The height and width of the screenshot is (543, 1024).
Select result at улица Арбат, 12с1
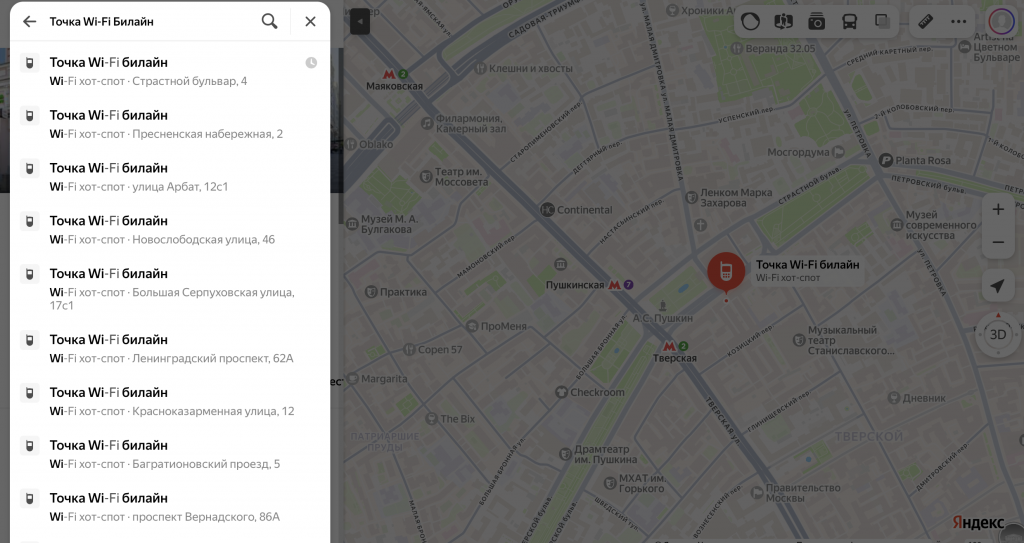tap(170, 177)
